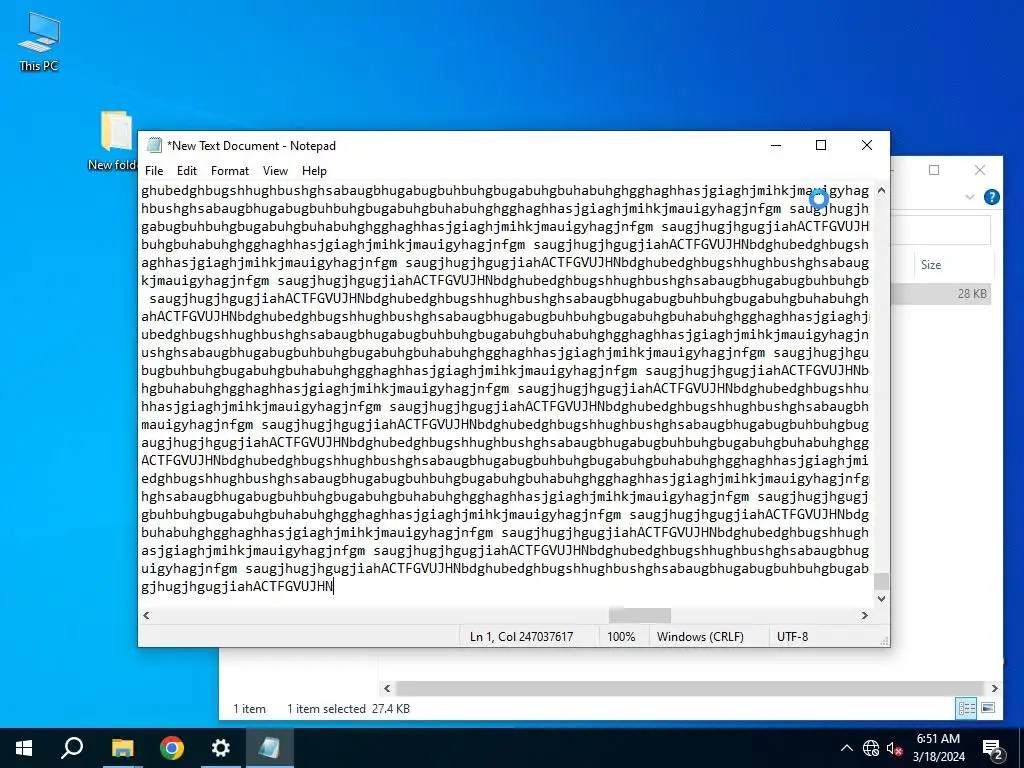Open the taskbar clock and date
This screenshot has height=768, width=1024.
pyautogui.click(x=938, y=748)
